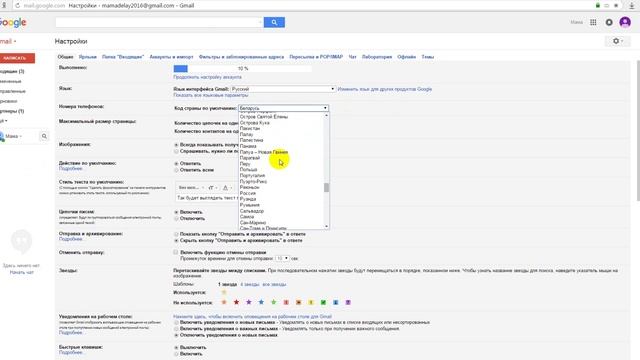The height and width of the screenshot is (360, 640).
Task: Select the red exclamation mark icon
Action: (x=286, y=302)
